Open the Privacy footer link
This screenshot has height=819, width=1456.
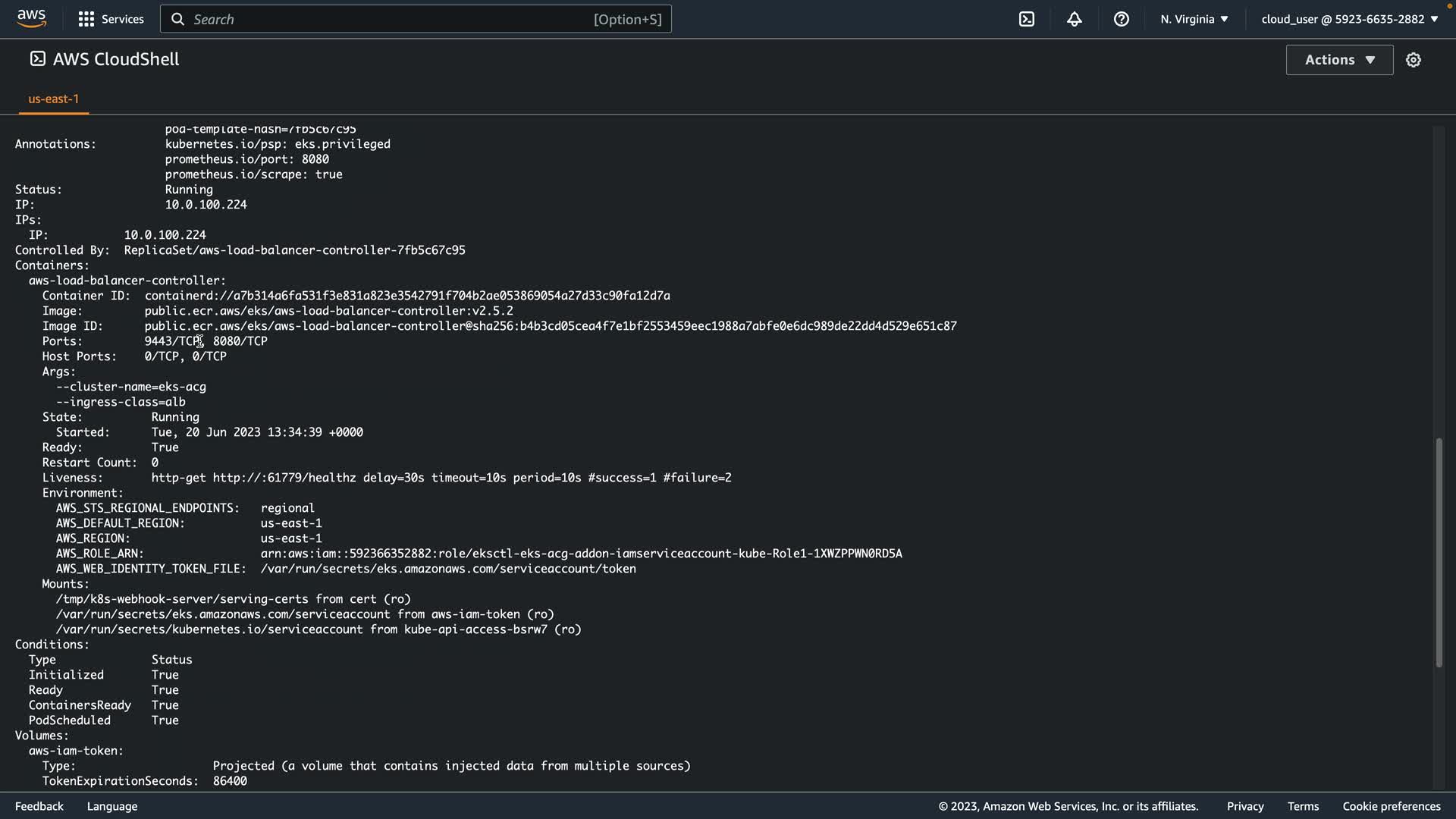coord(1244,806)
